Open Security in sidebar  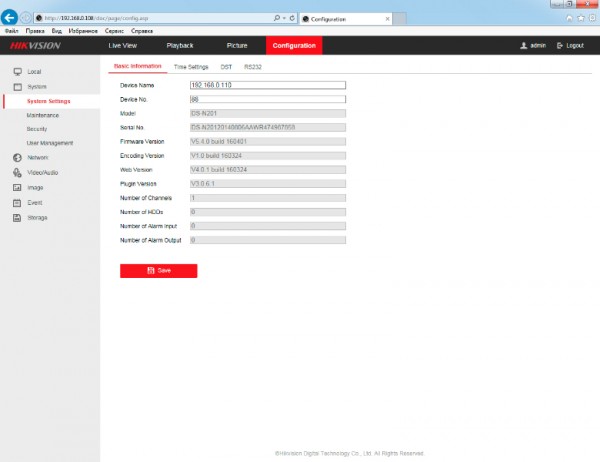(x=37, y=129)
